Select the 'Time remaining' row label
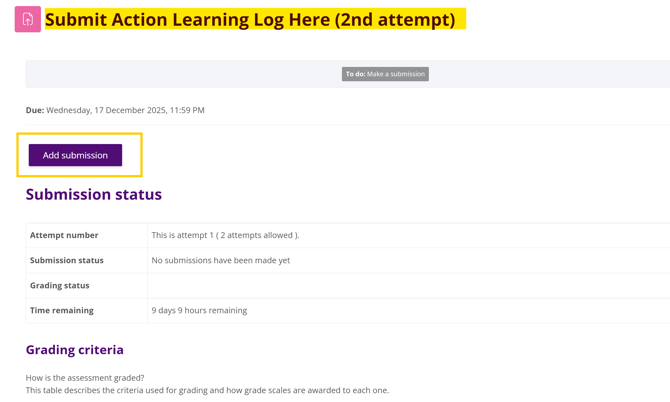The image size is (670, 402). [61, 310]
